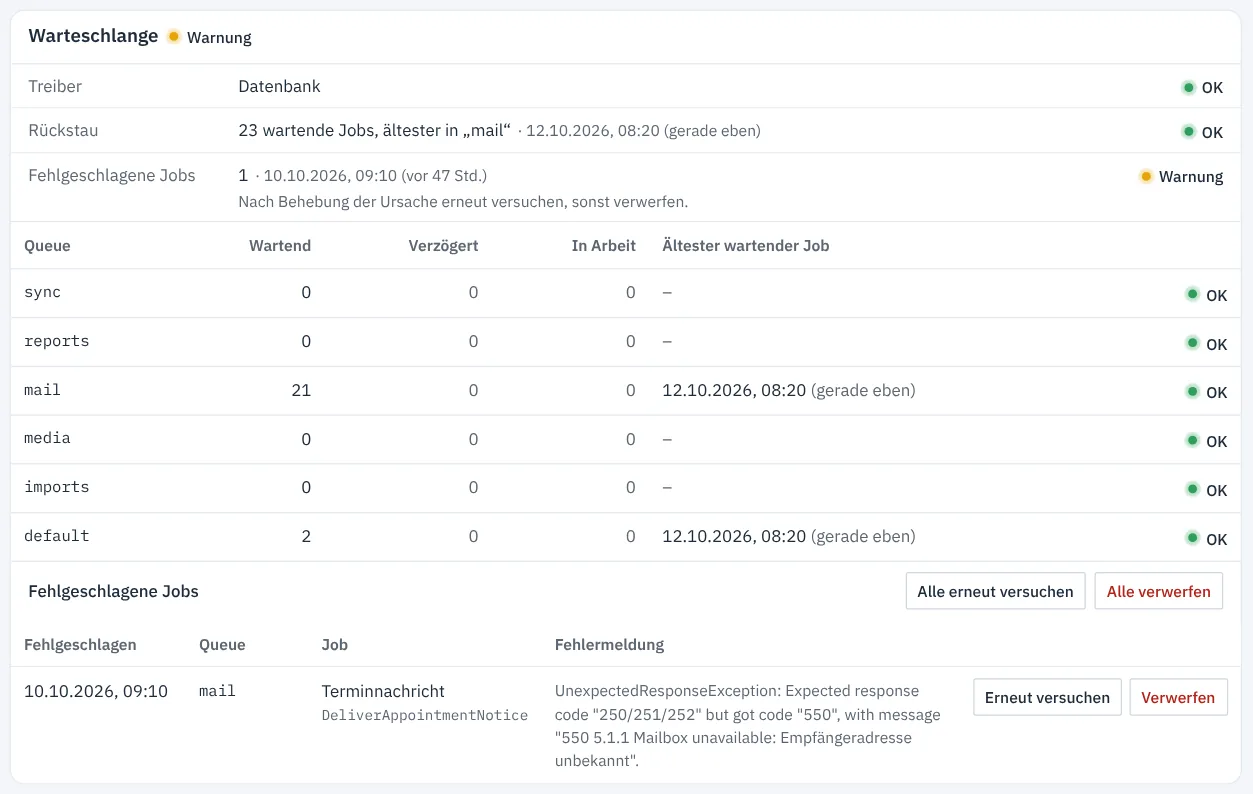This screenshot has height=794, width=1253.
Task: Click the orange dot beside the right-hand Warnung label
Action: 1146,176
